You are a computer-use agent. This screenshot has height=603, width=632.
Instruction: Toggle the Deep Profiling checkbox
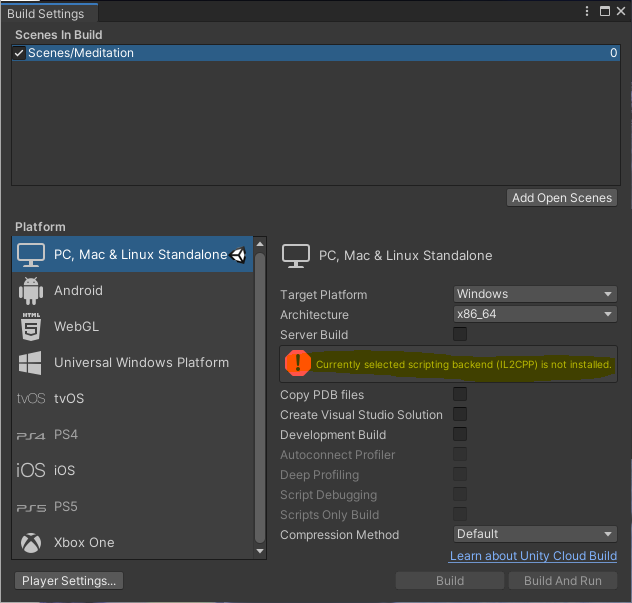click(x=460, y=474)
